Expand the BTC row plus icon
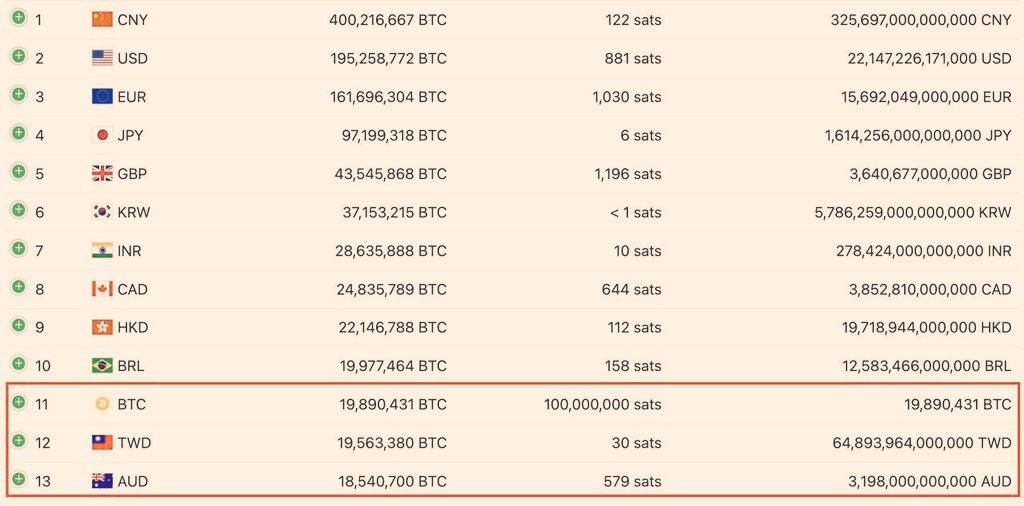 tap(19, 402)
